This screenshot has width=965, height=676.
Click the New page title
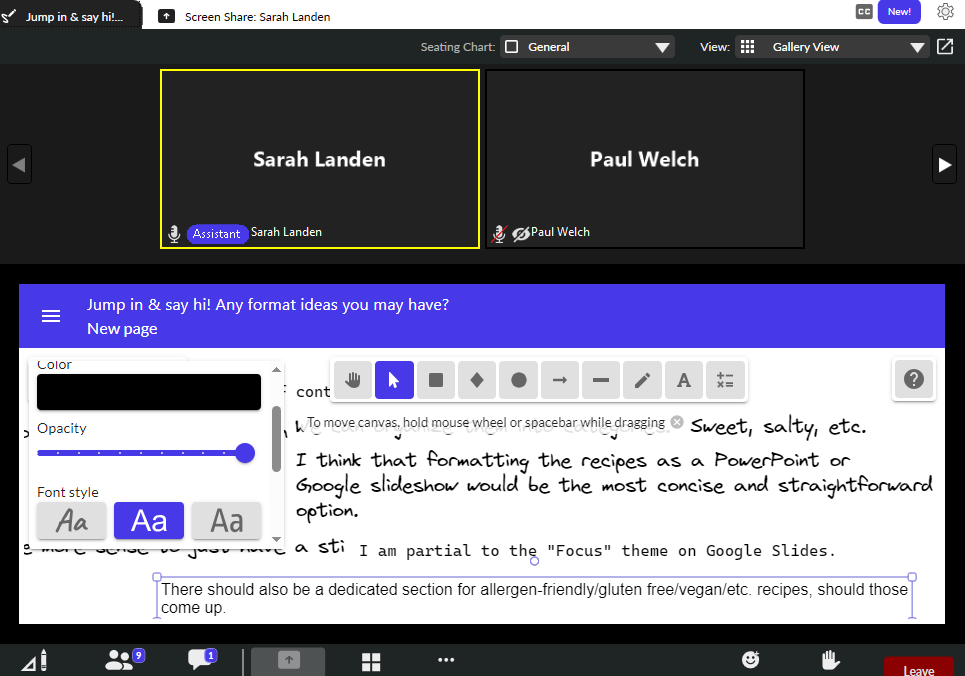click(122, 329)
